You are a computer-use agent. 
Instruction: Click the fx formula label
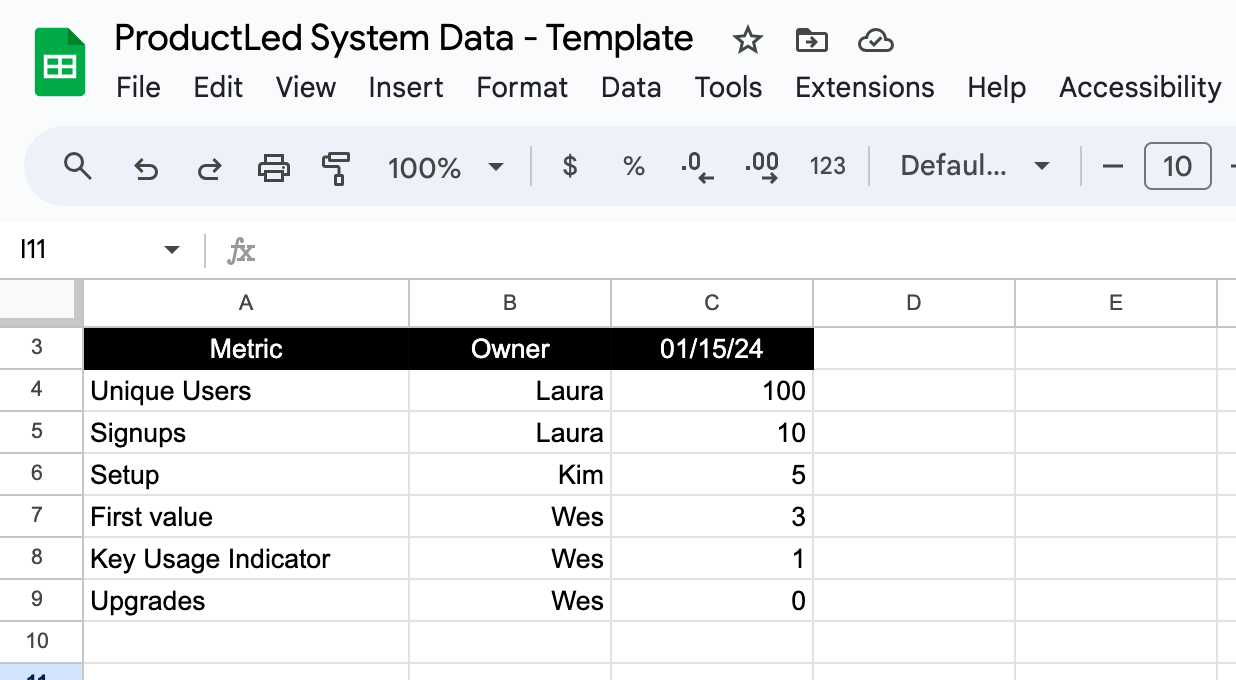[x=241, y=250]
